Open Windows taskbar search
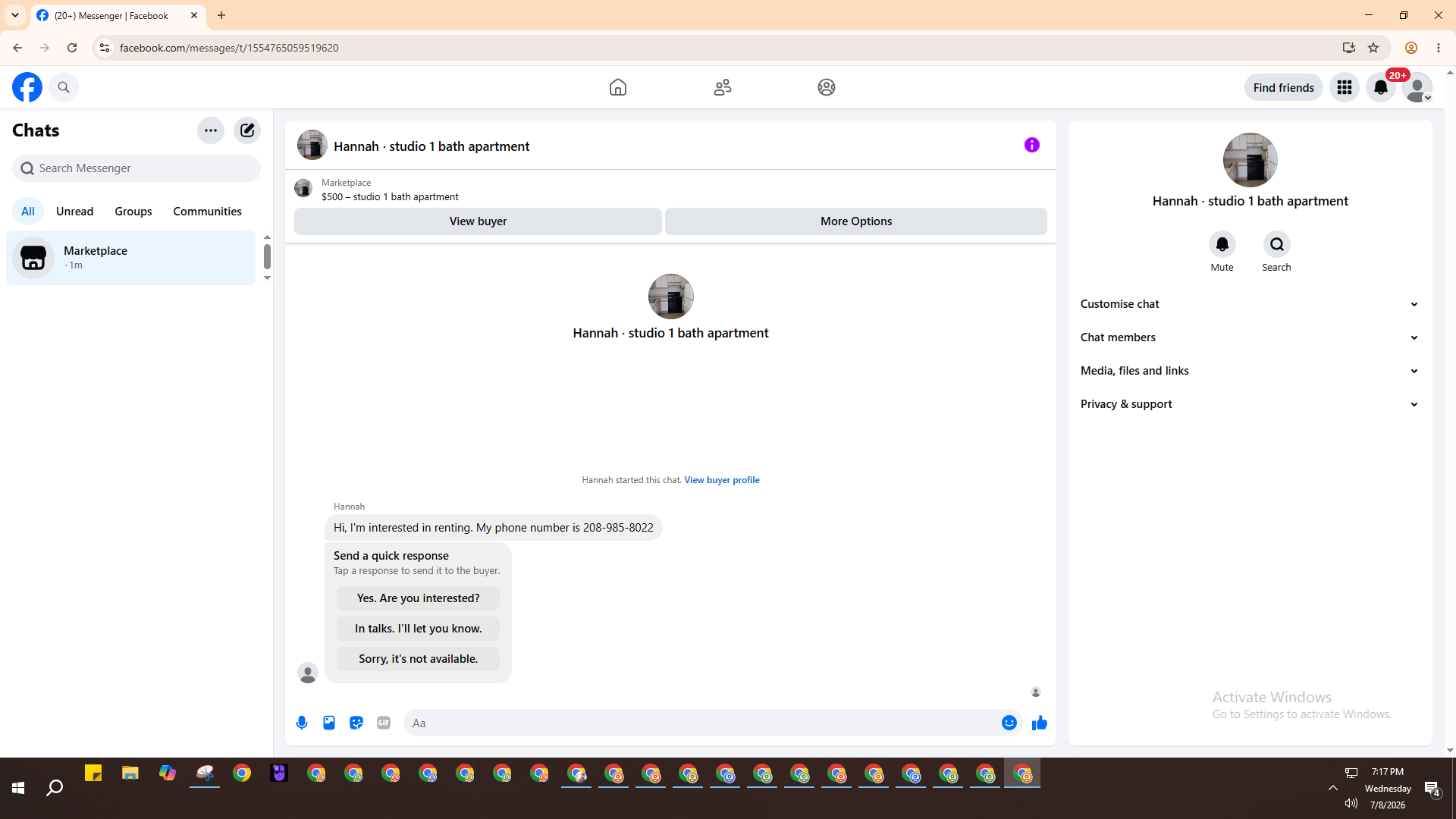This screenshot has height=819, width=1456. pos(55,789)
